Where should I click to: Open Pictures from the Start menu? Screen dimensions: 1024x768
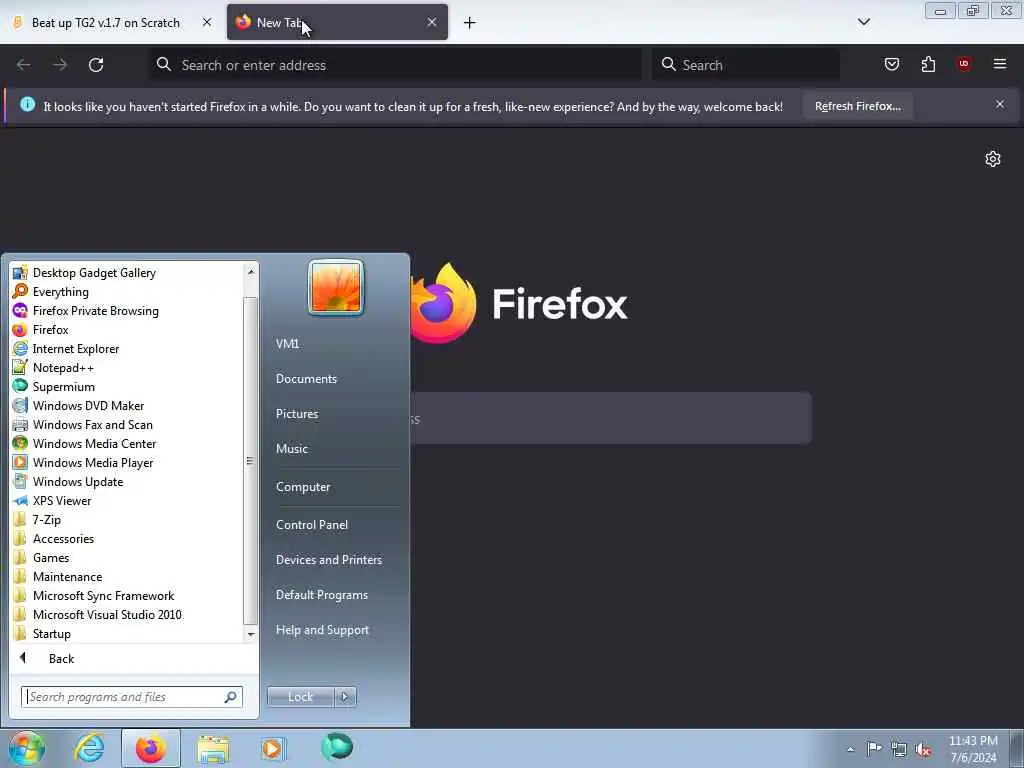coord(297,413)
